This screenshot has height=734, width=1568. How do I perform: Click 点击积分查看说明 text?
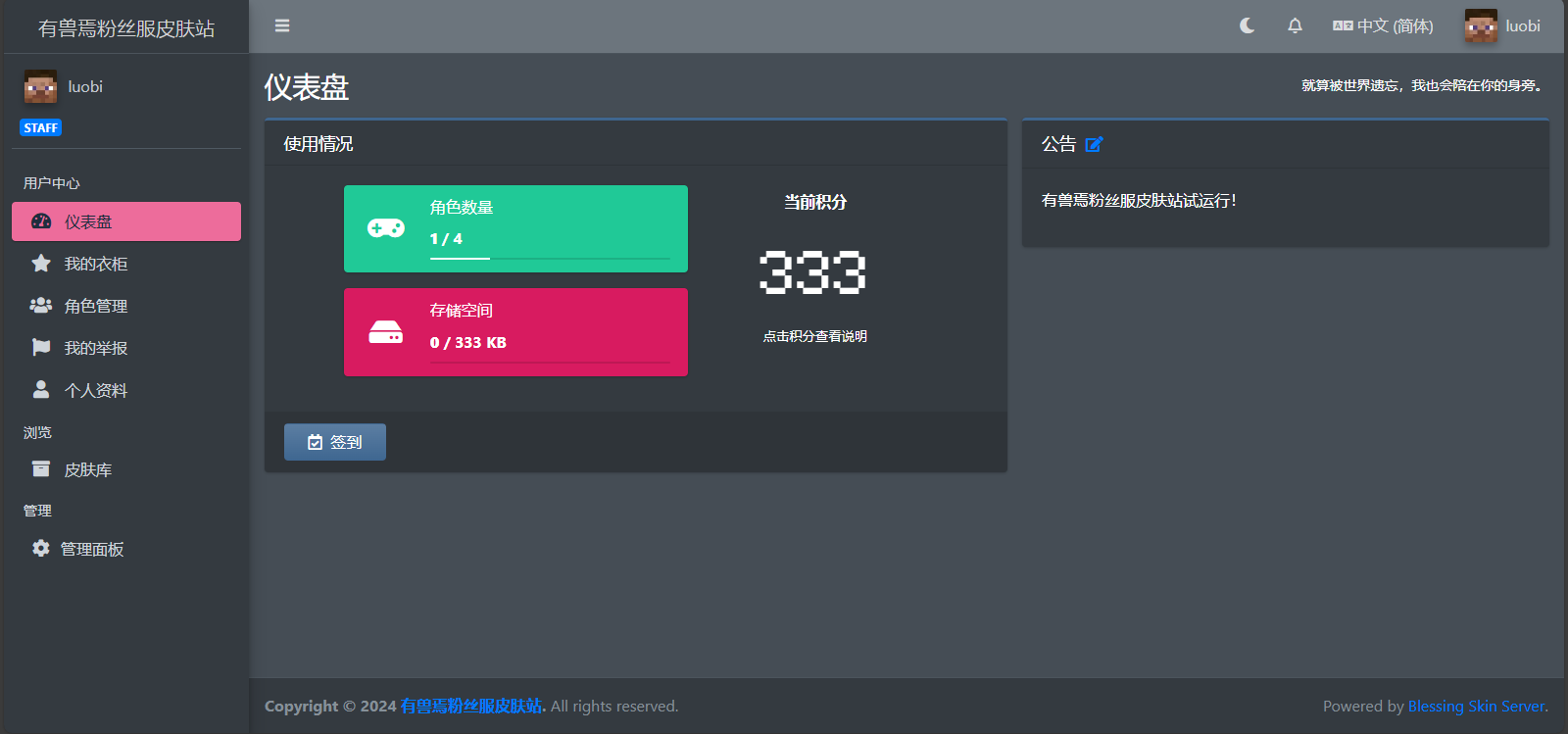coord(814,336)
